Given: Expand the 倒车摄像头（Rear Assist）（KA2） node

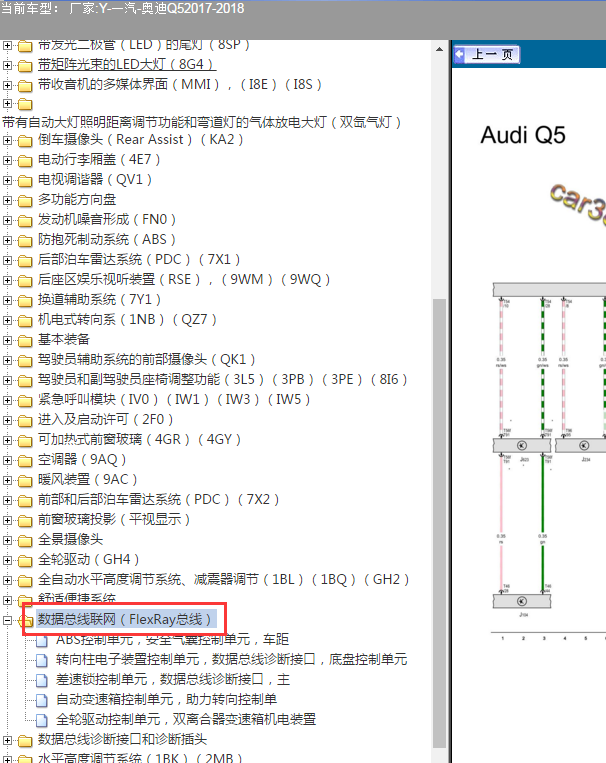Looking at the screenshot, I should 7,140.
